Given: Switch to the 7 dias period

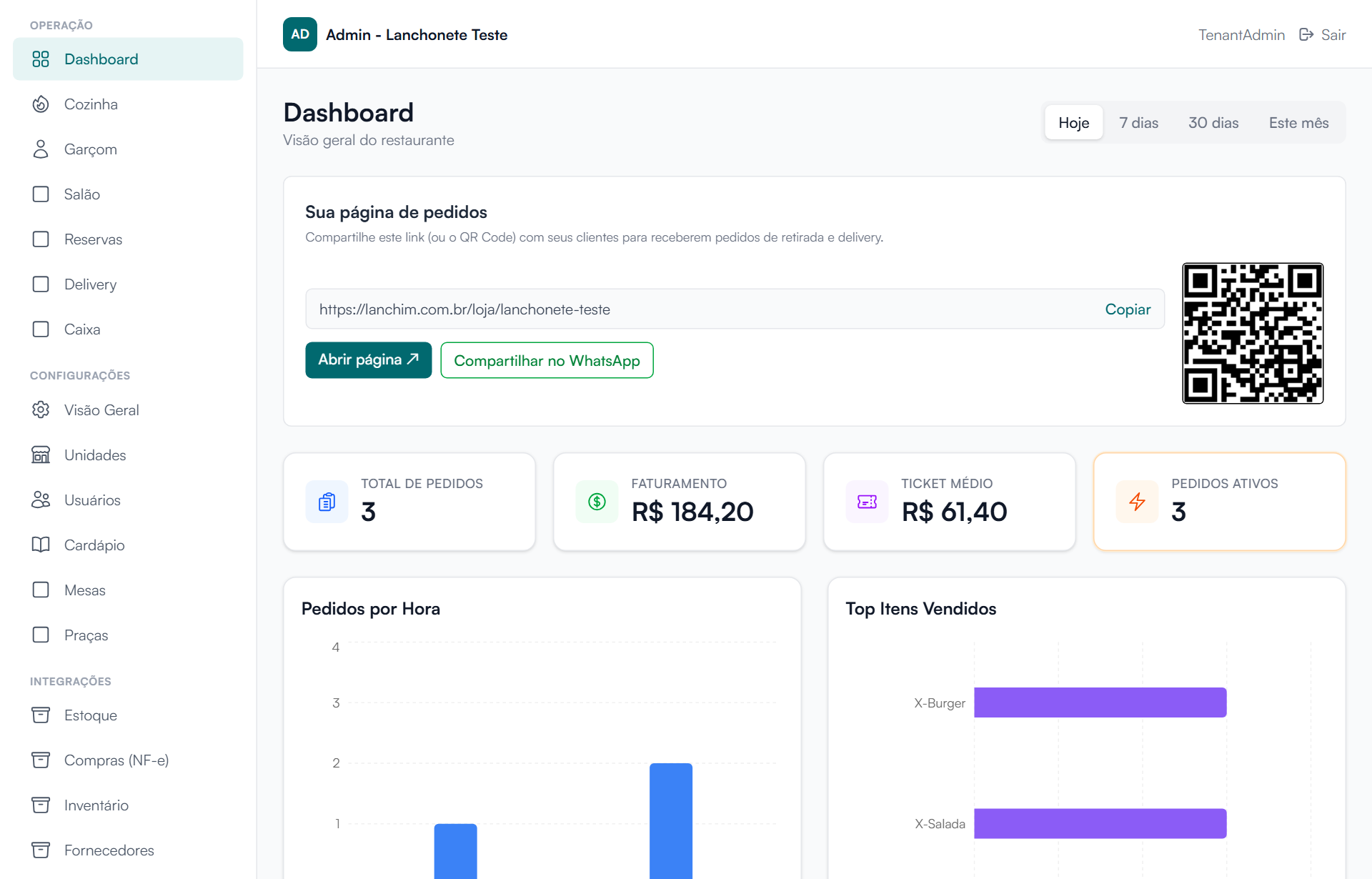Looking at the screenshot, I should click(x=1139, y=123).
